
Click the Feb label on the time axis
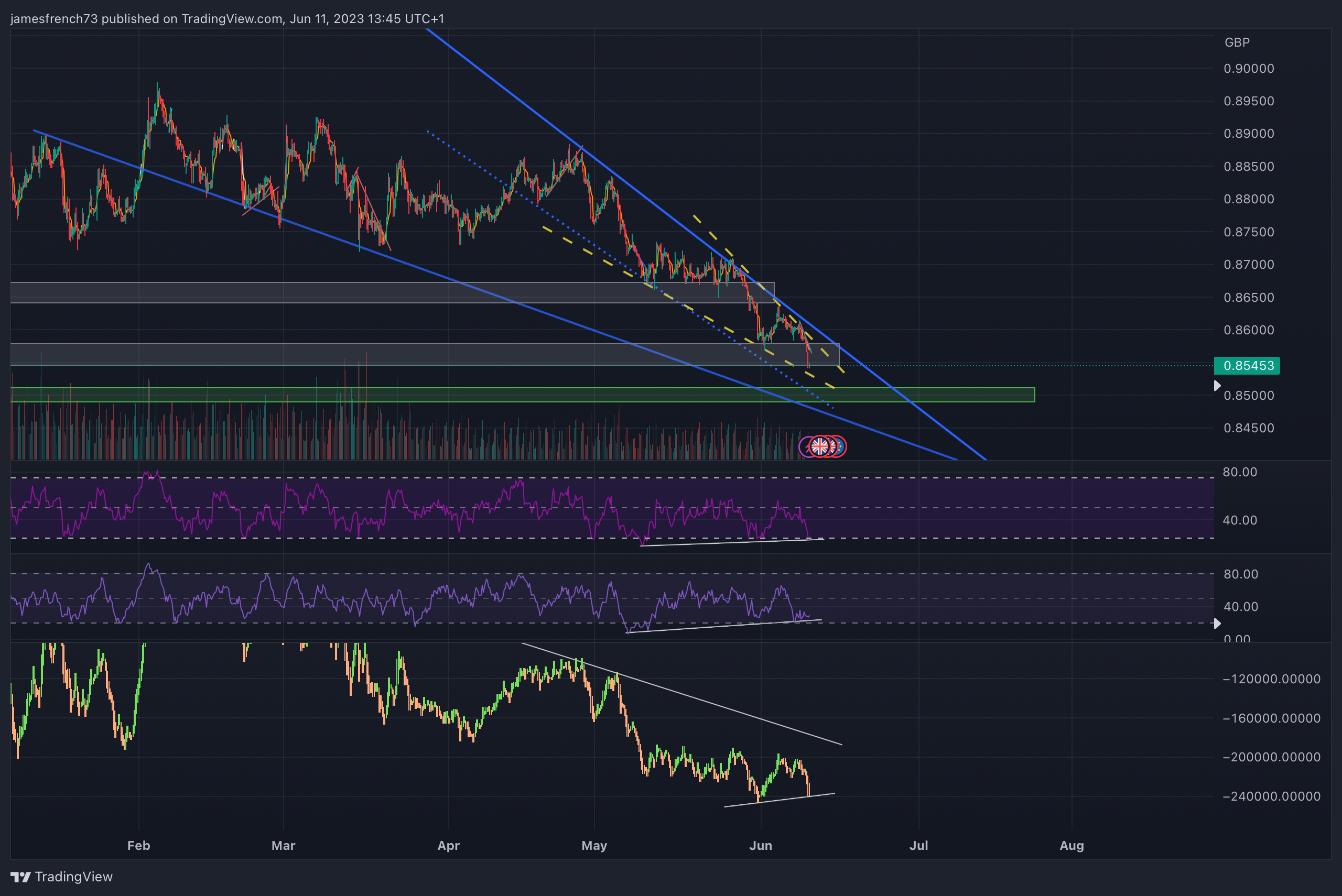point(139,846)
